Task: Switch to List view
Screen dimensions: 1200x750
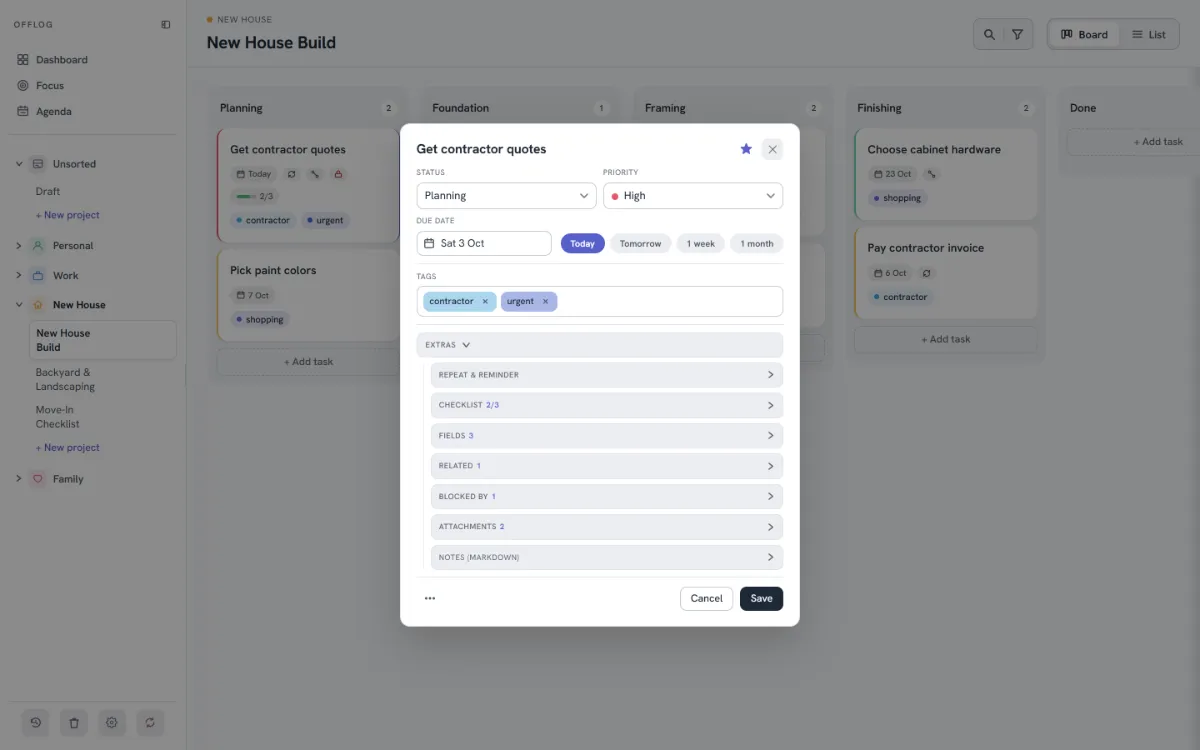Action: click(x=1148, y=34)
